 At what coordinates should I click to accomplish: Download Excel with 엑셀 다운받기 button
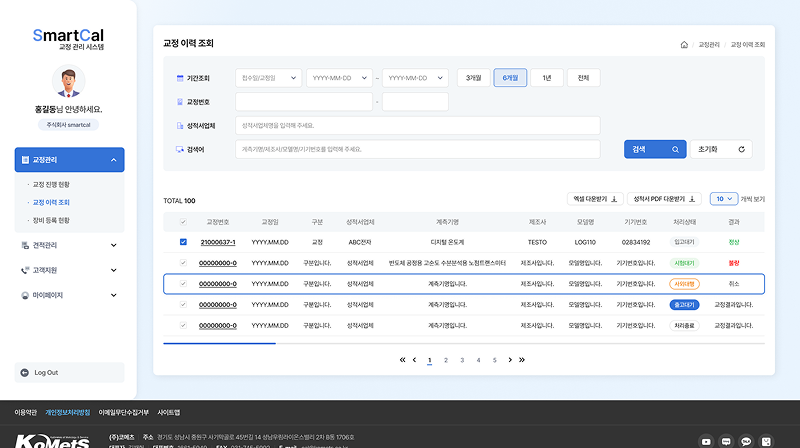[x=595, y=199]
